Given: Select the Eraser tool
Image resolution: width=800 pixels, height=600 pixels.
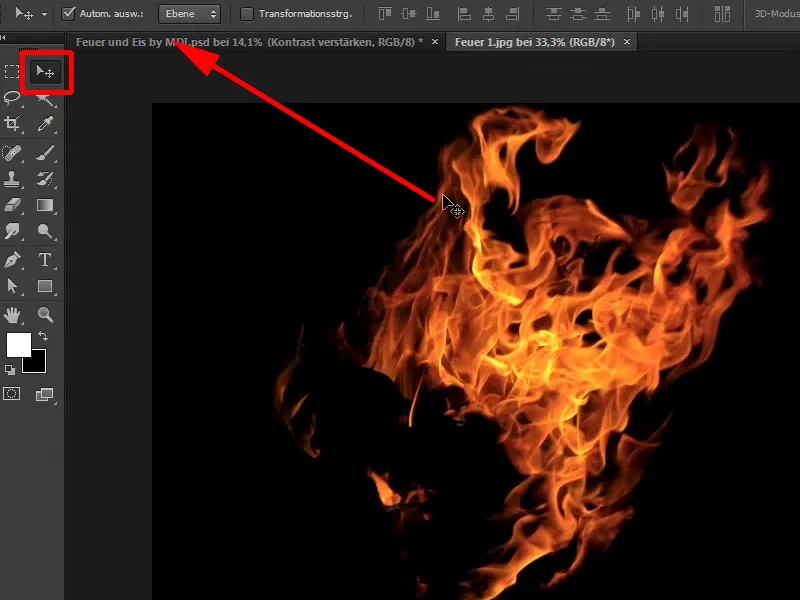Looking at the screenshot, I should (x=12, y=205).
